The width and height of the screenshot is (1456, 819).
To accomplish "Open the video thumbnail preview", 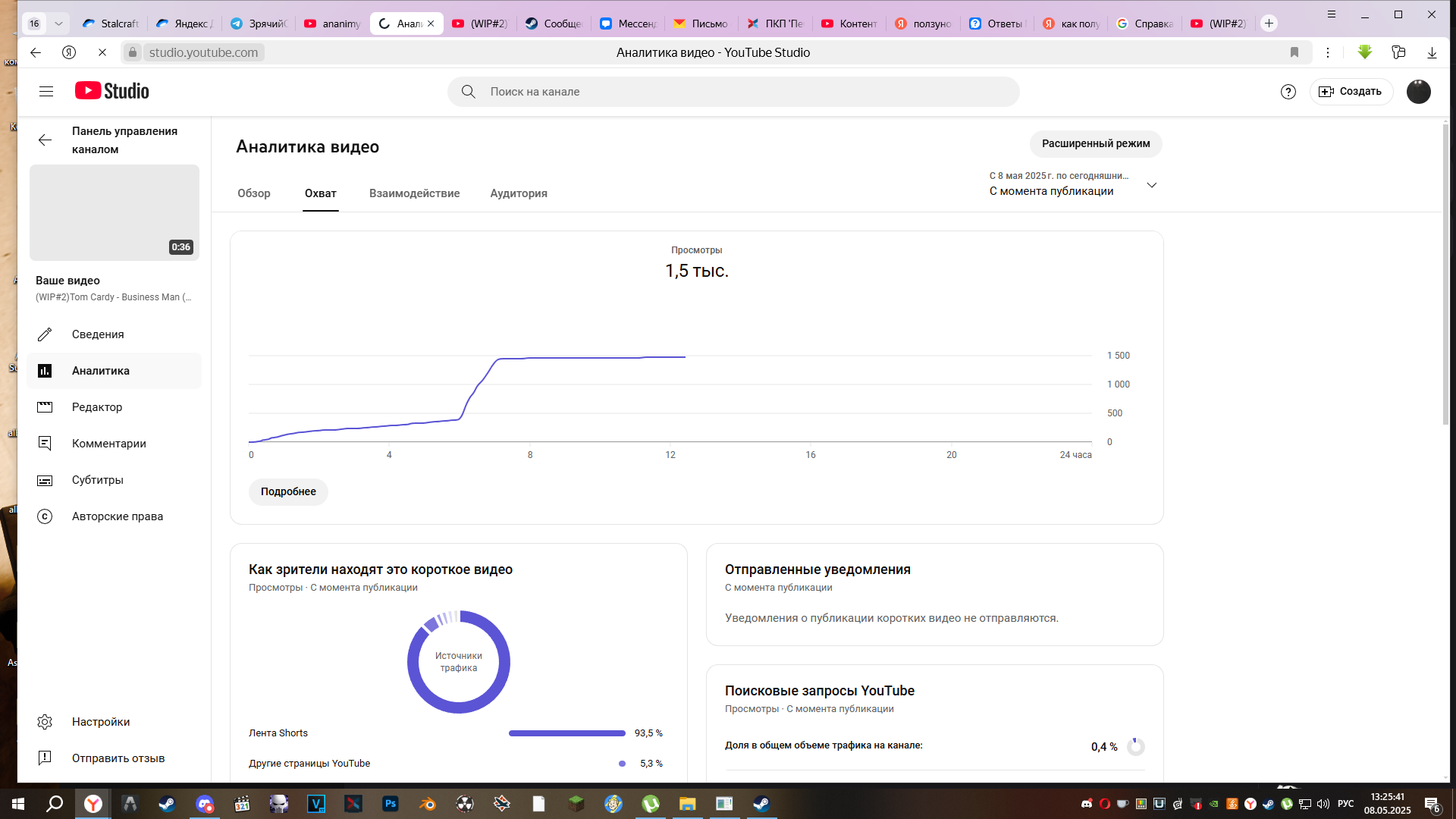I will pyautogui.click(x=115, y=213).
